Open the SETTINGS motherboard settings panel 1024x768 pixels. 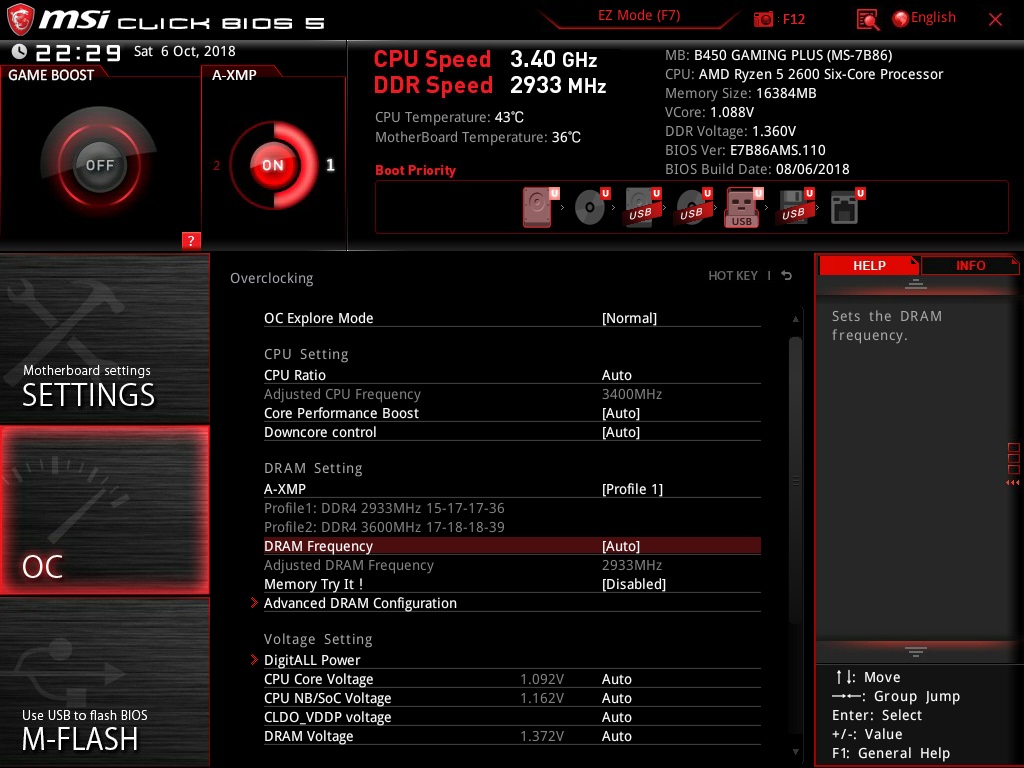click(104, 339)
